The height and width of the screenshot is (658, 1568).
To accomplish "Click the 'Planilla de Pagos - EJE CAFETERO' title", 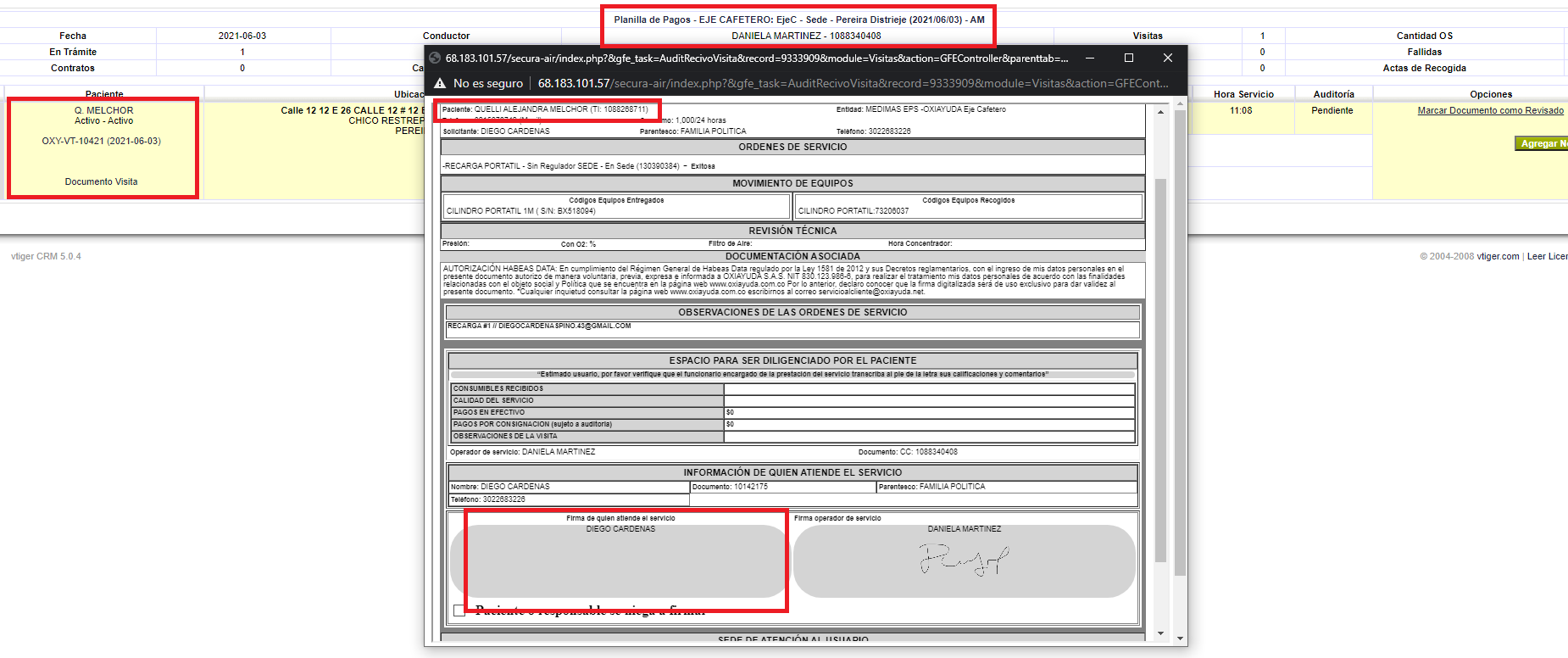I will coord(799,20).
